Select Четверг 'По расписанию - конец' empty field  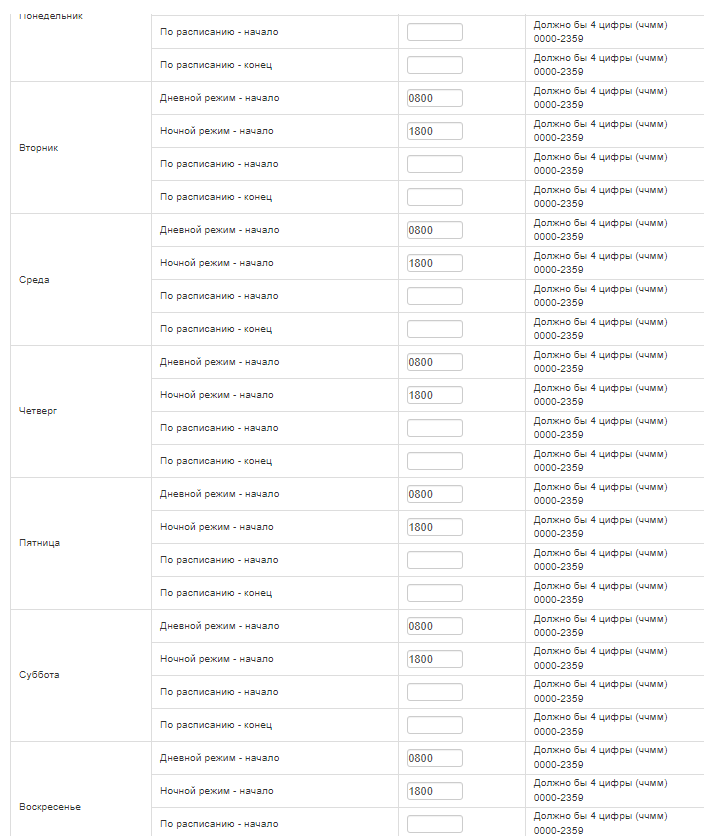(x=435, y=461)
